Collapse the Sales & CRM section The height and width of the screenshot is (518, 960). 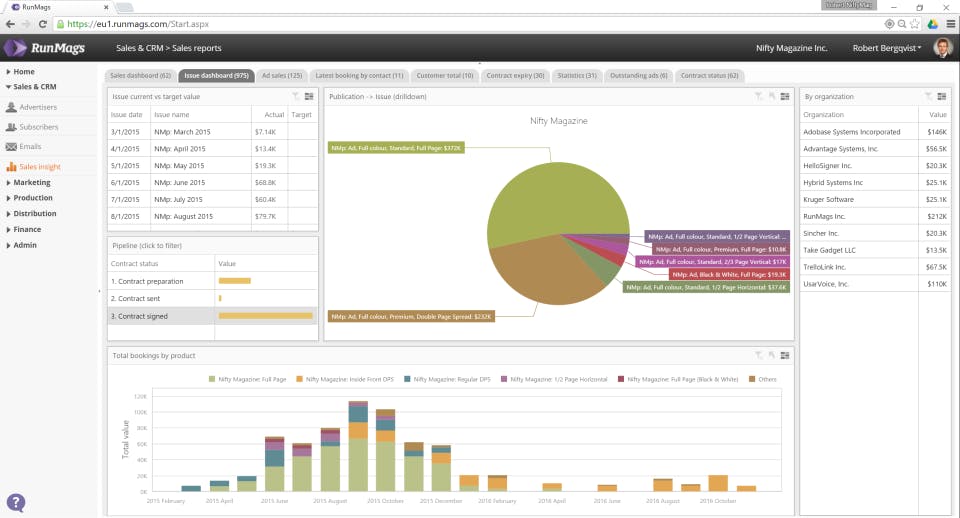31,87
